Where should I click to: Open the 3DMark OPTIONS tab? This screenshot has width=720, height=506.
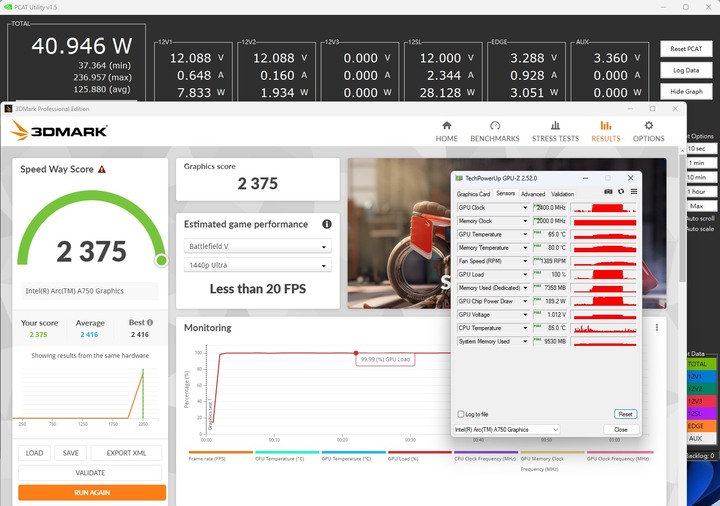pos(648,131)
